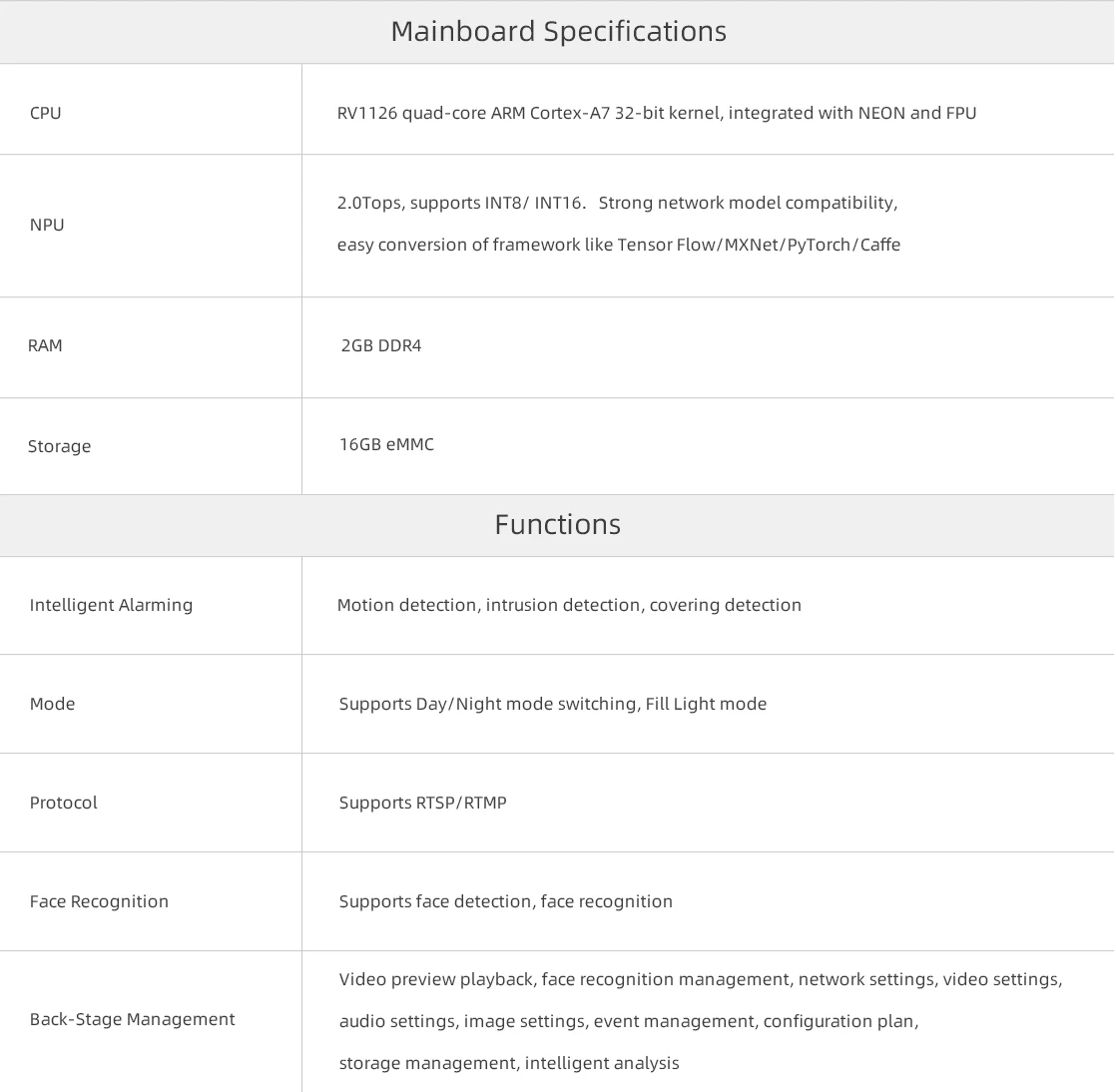
Task: Click the RV1126 quad-core CPU description
Action: tap(656, 113)
